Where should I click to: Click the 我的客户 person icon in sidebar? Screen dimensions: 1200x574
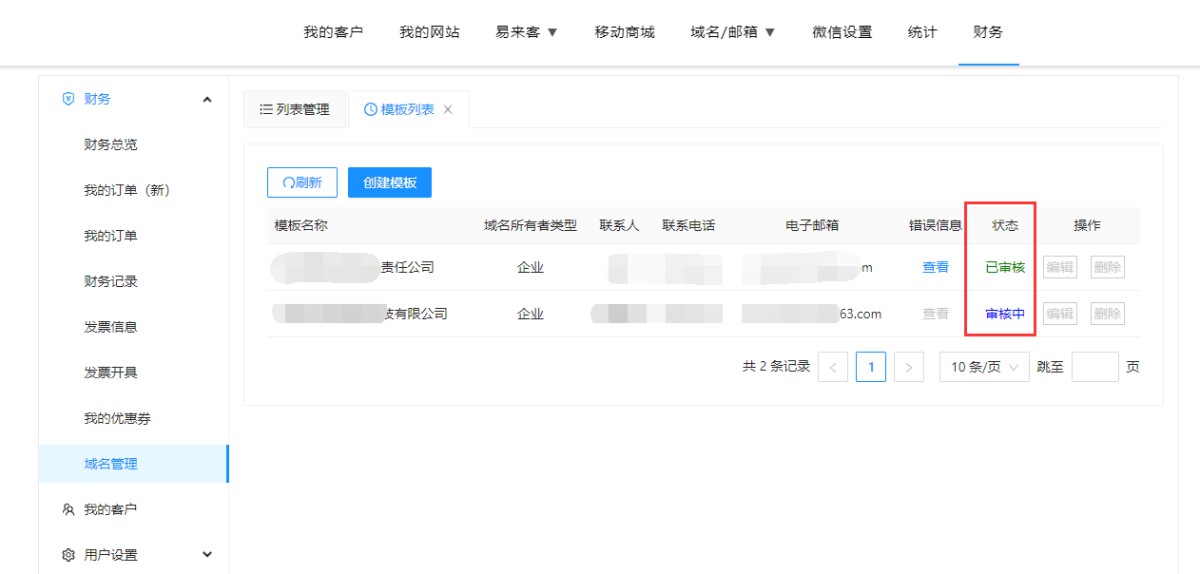pos(68,509)
